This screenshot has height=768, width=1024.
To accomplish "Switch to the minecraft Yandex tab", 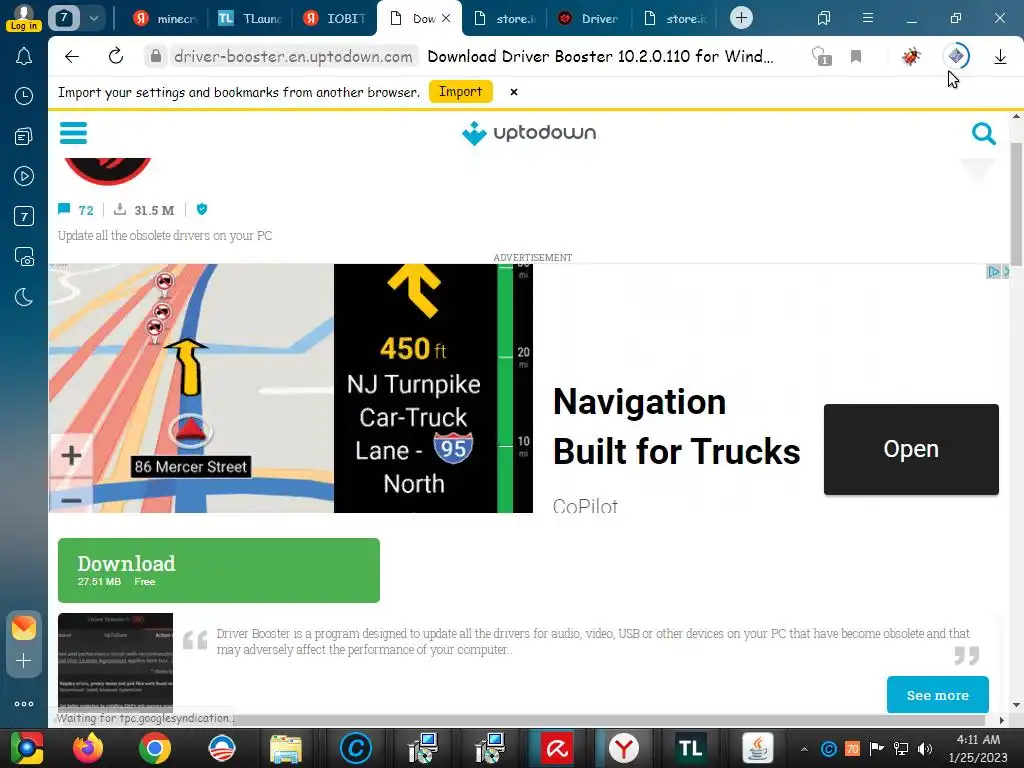I will (x=165, y=18).
